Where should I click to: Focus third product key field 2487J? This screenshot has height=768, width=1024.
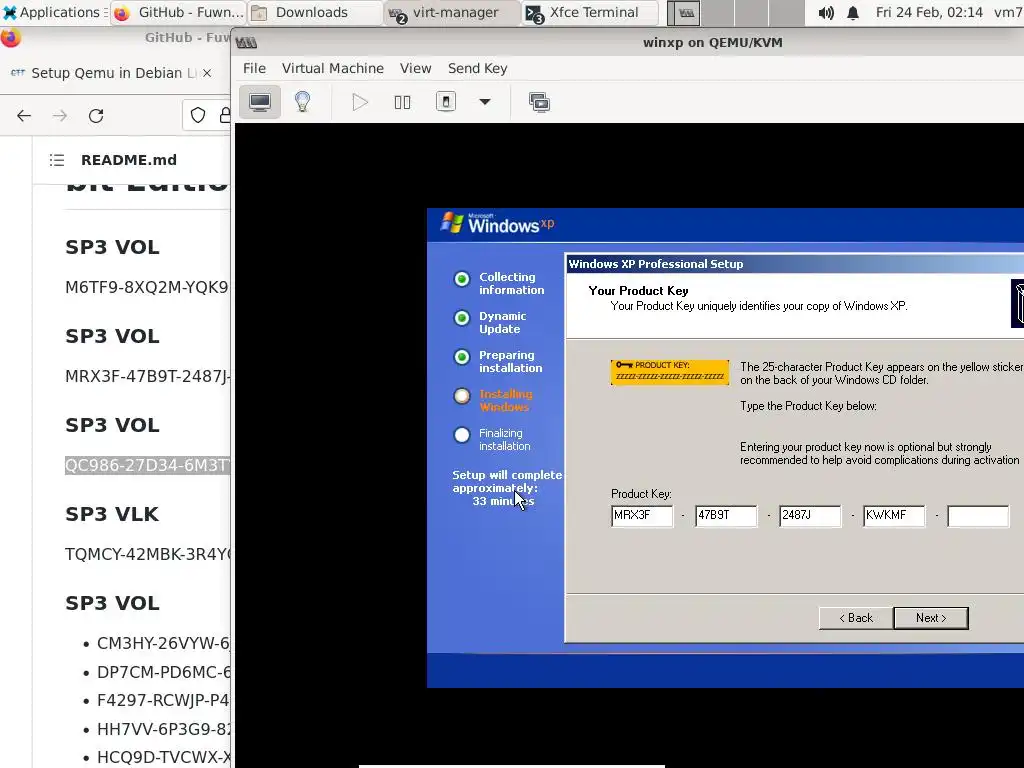(x=810, y=515)
